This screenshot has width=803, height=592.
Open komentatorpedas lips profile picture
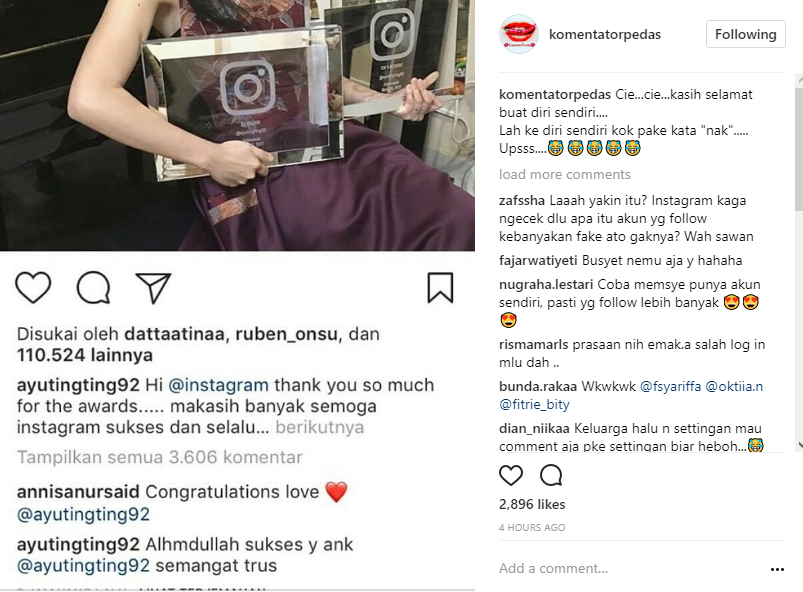click(518, 34)
